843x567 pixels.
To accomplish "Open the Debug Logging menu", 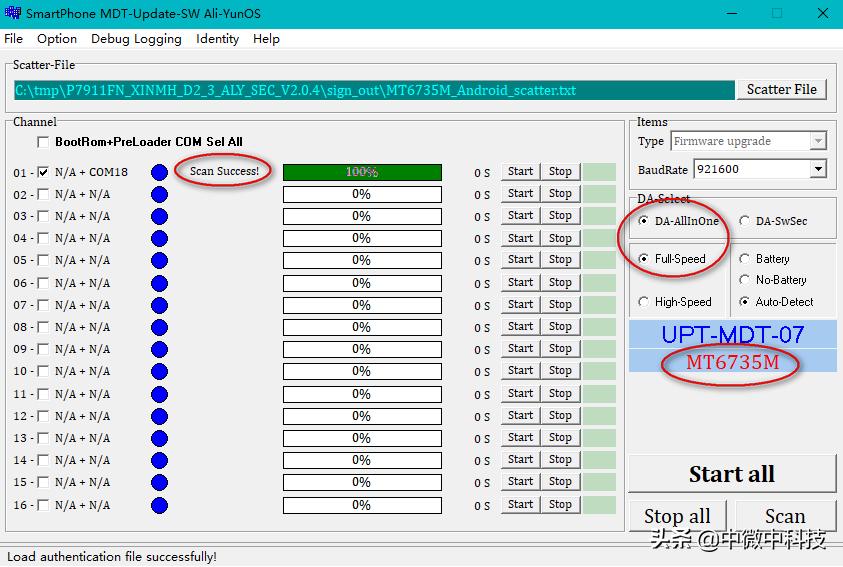I will [x=136, y=39].
